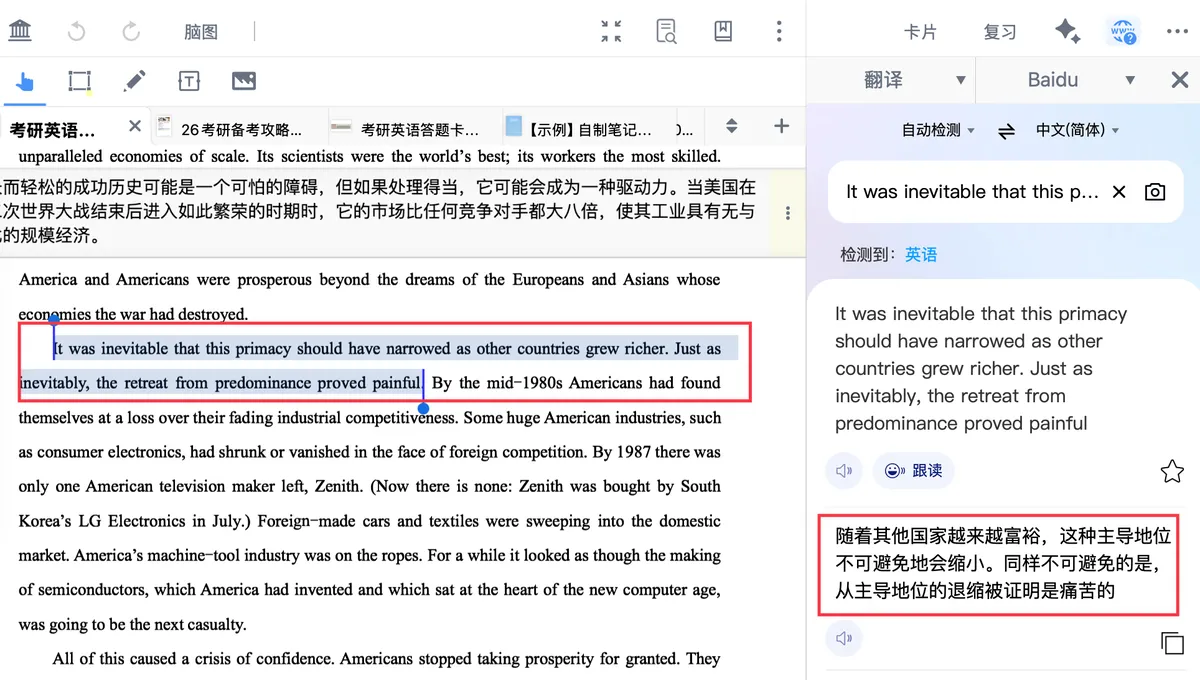Select the hand pointer tool
Screen dimensions: 1200x680
pos(24,82)
